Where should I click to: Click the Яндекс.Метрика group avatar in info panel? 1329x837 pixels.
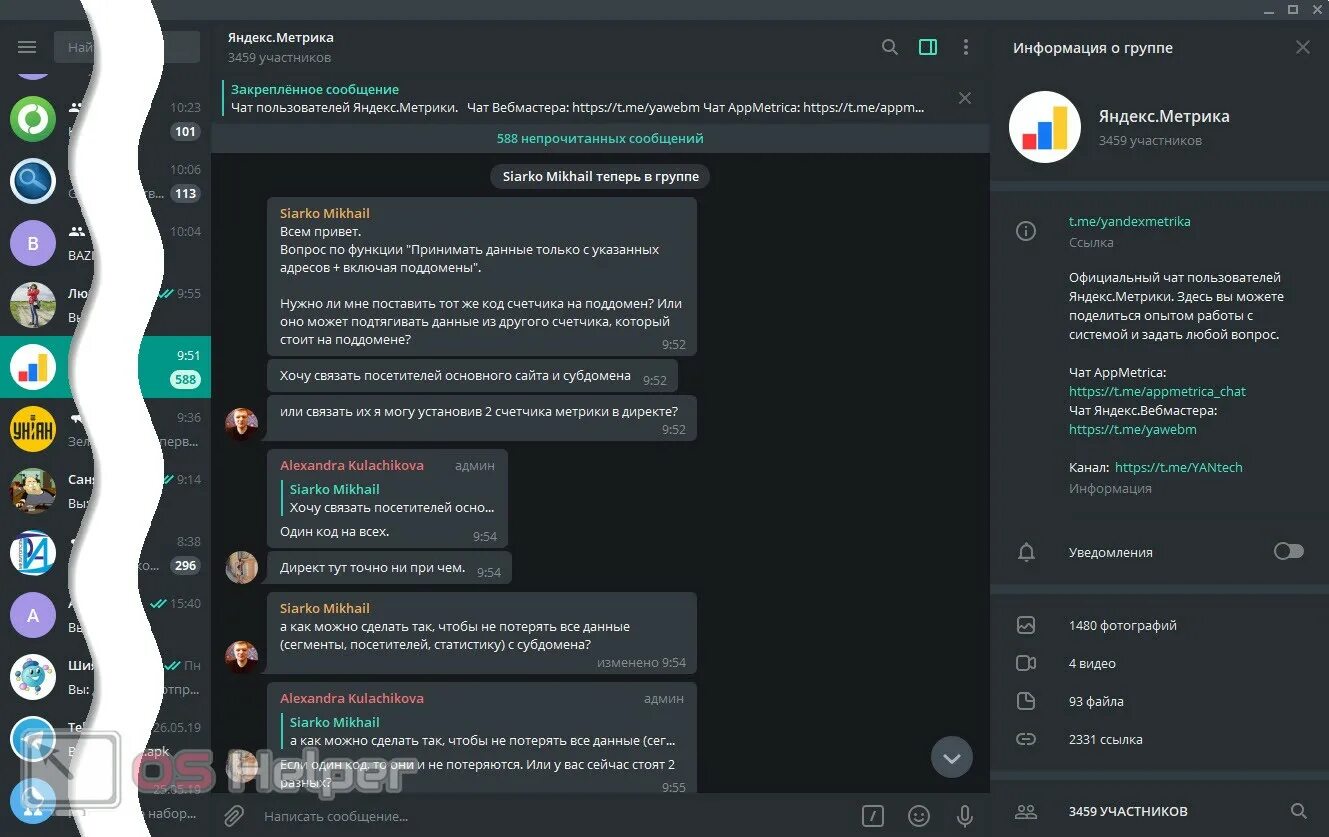click(x=1044, y=127)
